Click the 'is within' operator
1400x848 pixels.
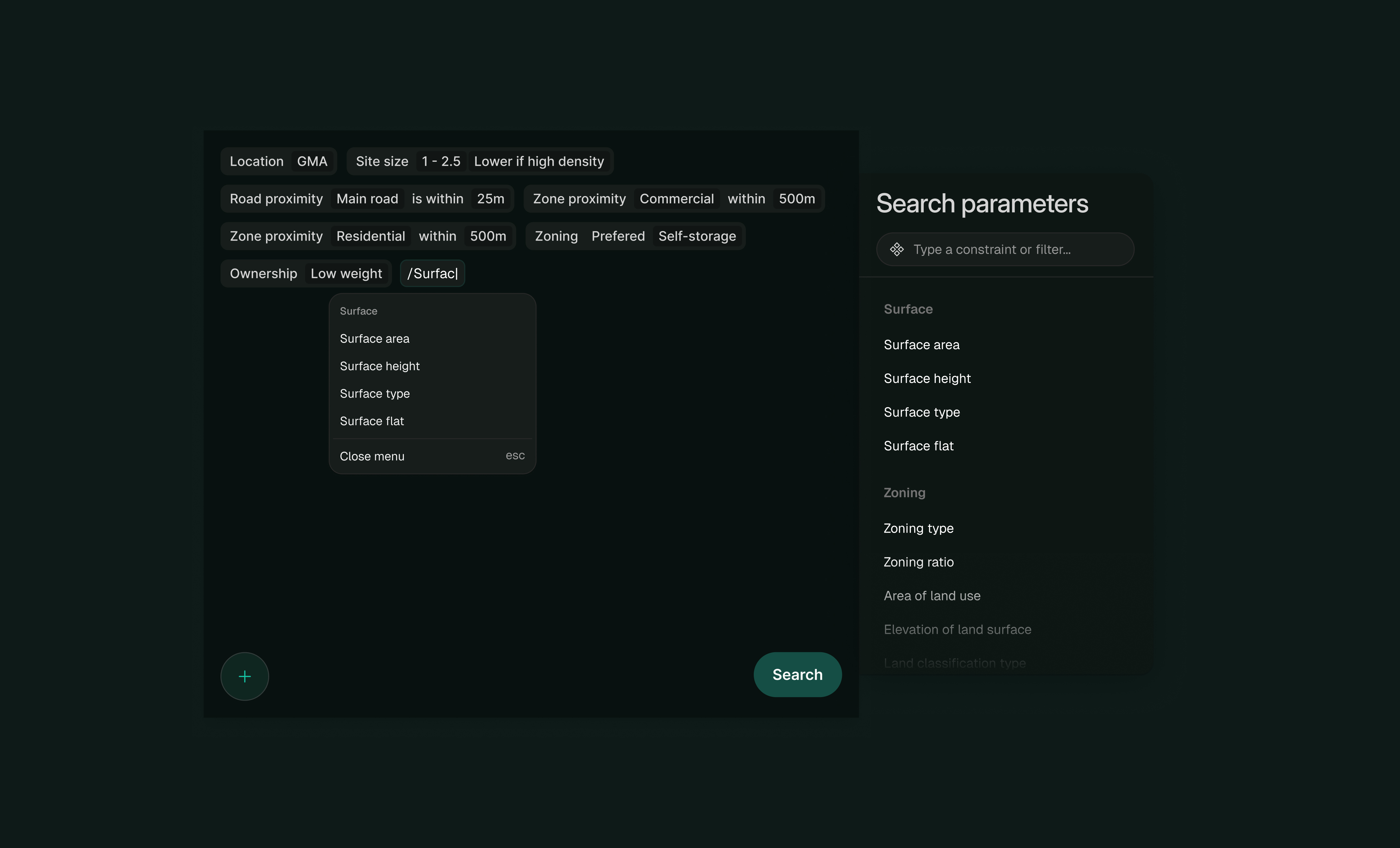click(437, 199)
